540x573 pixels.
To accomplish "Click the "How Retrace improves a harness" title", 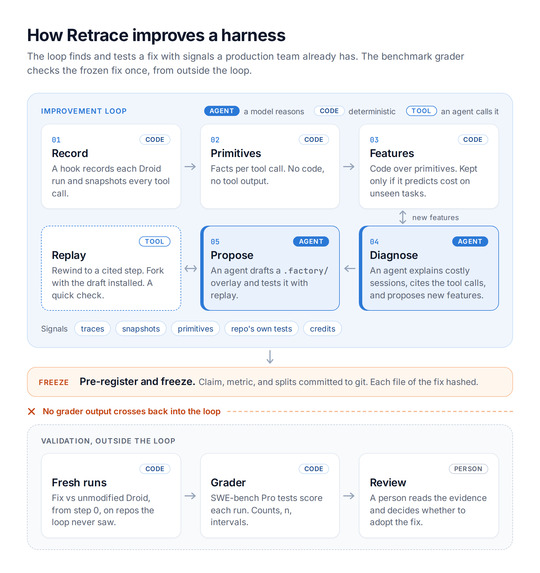I will pos(156,35).
